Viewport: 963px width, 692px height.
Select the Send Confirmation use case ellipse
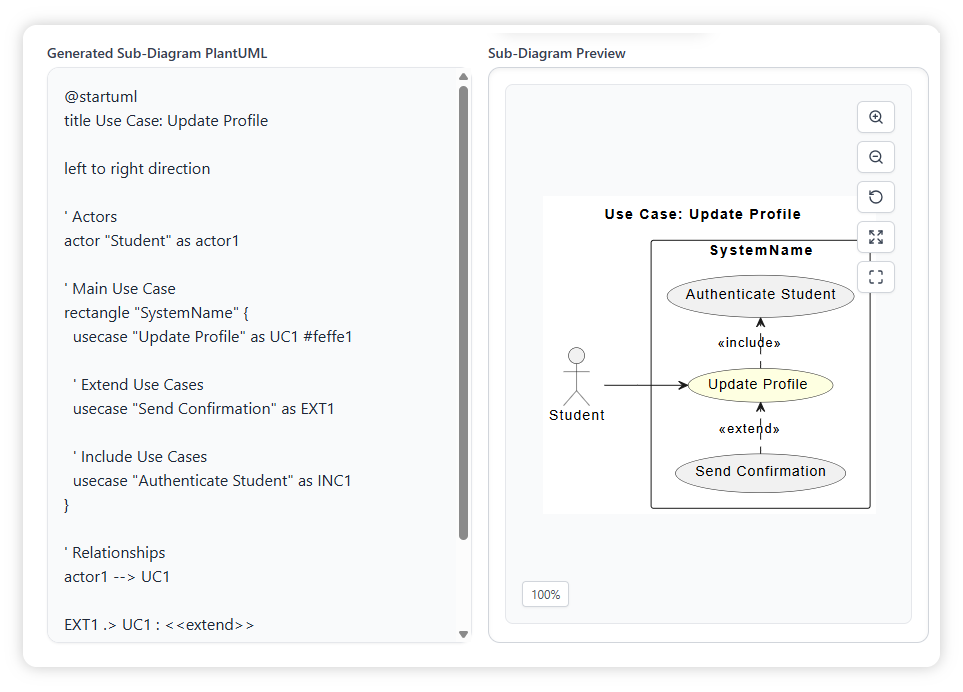coord(760,472)
